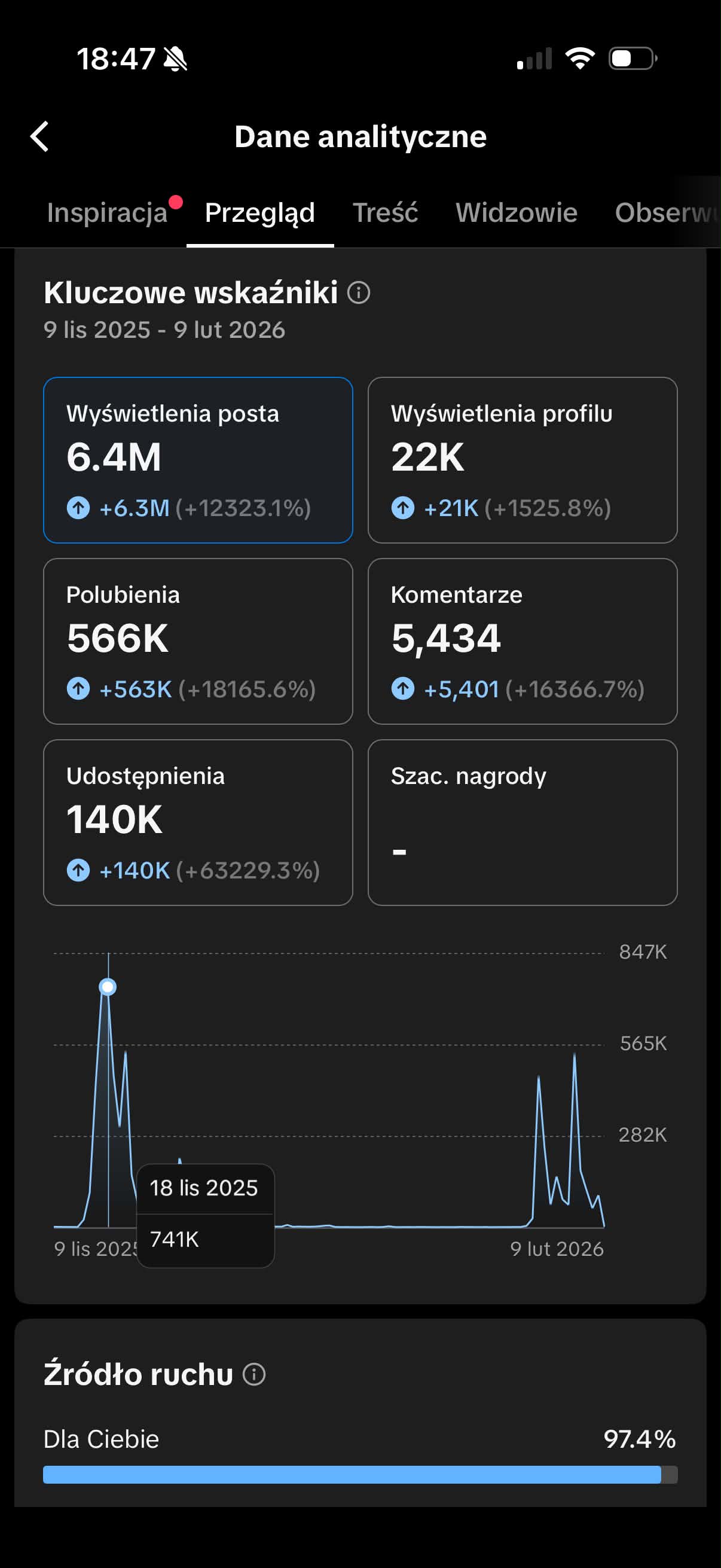Select the Przegląd tab

[x=260, y=213]
